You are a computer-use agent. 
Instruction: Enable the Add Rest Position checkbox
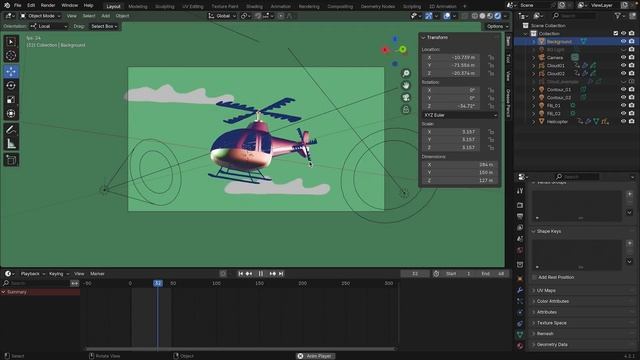pyautogui.click(x=534, y=277)
